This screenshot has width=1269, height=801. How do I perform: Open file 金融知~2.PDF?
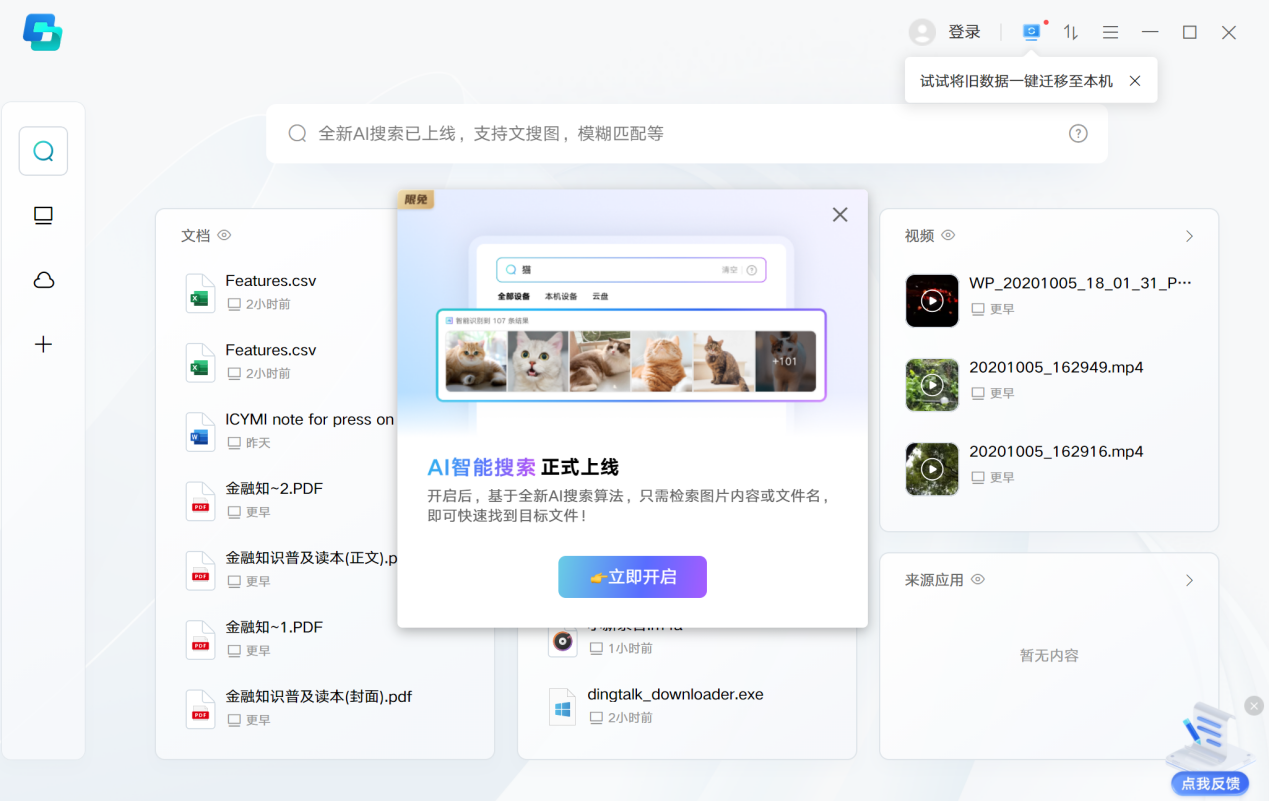[x=274, y=489]
